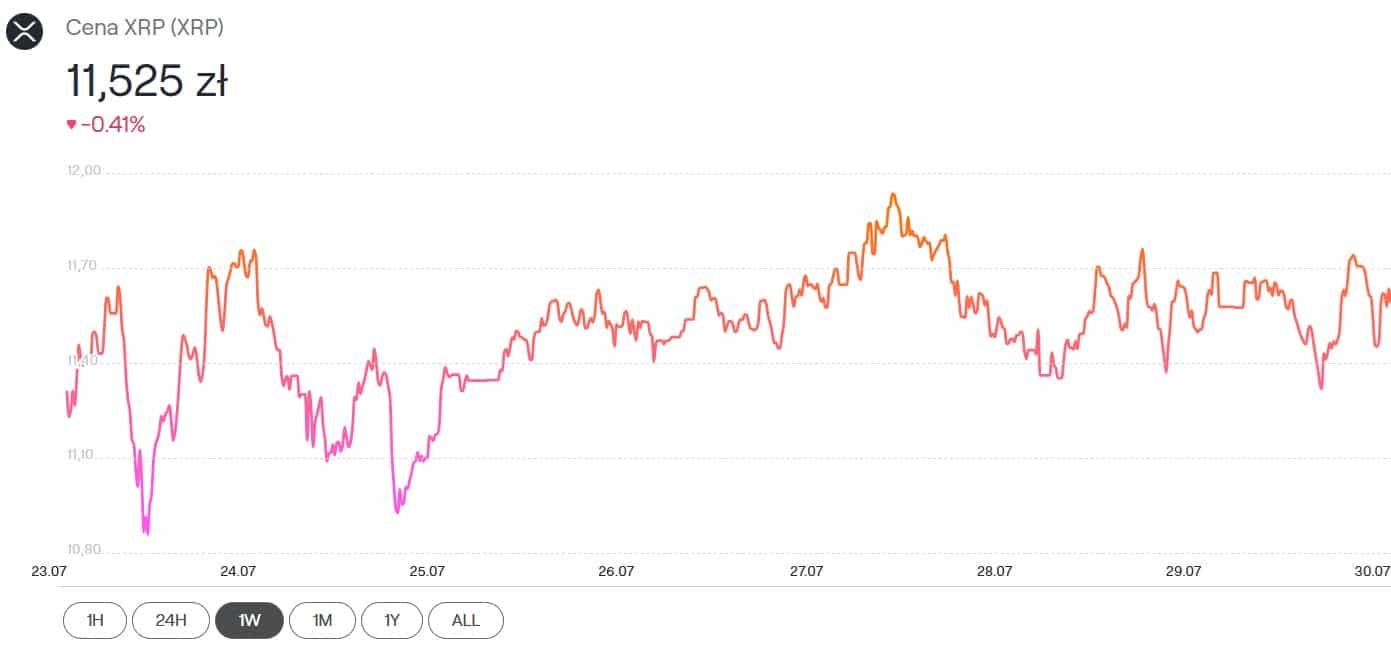Show the 1Y price history
This screenshot has width=1391, height=647.
(x=392, y=620)
